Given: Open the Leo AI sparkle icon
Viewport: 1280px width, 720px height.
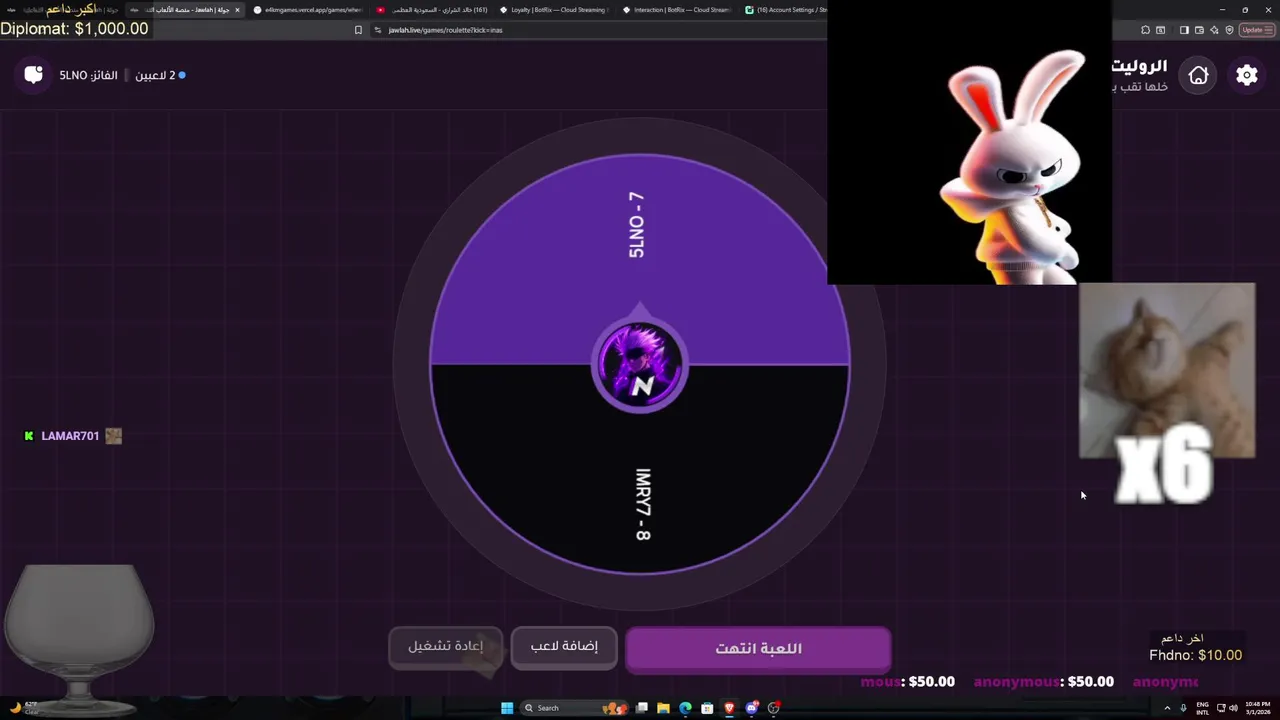Looking at the screenshot, I should point(1214,30).
